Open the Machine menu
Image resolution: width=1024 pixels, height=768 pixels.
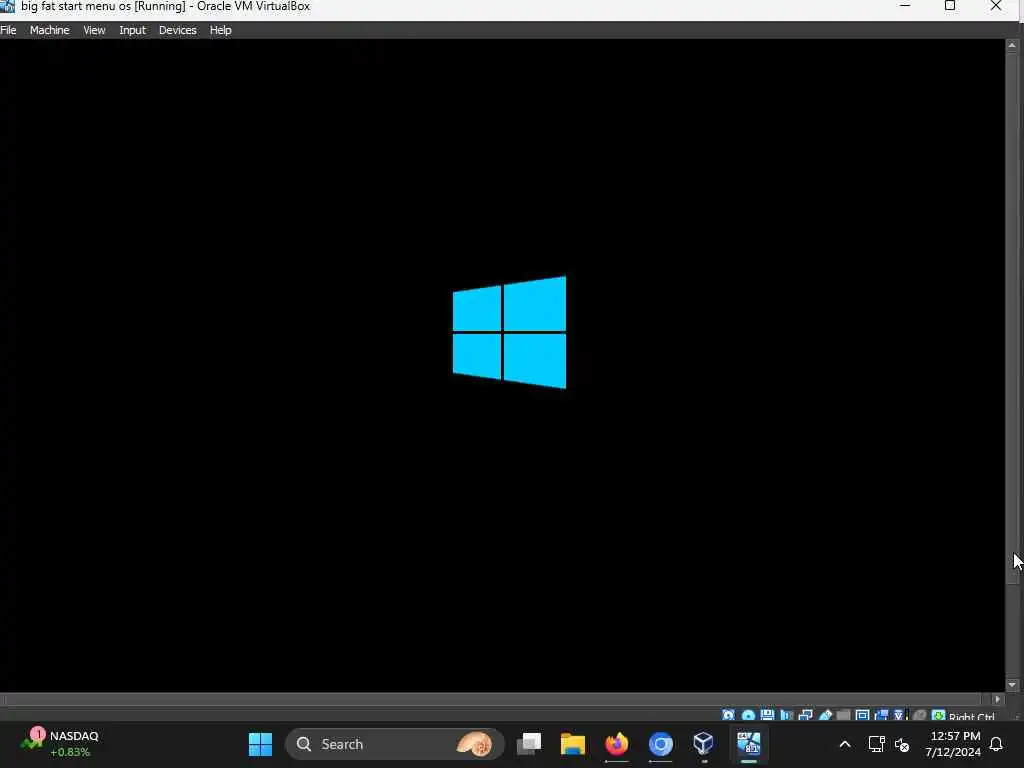(50, 30)
